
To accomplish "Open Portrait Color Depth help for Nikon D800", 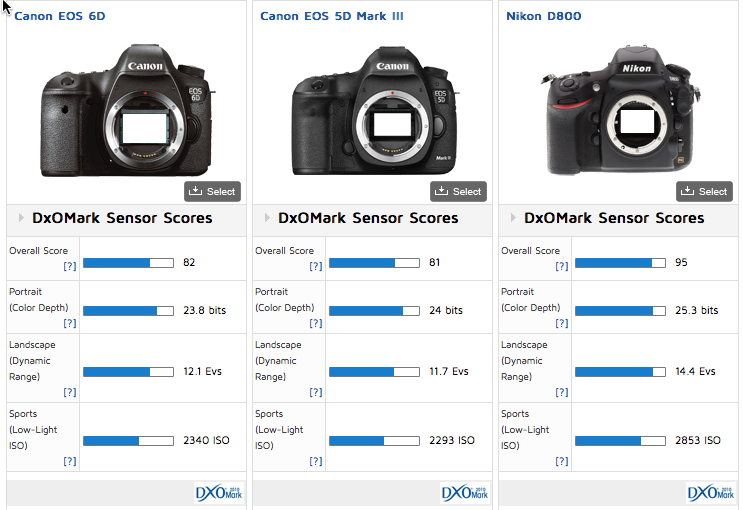I will pyautogui.click(x=562, y=323).
